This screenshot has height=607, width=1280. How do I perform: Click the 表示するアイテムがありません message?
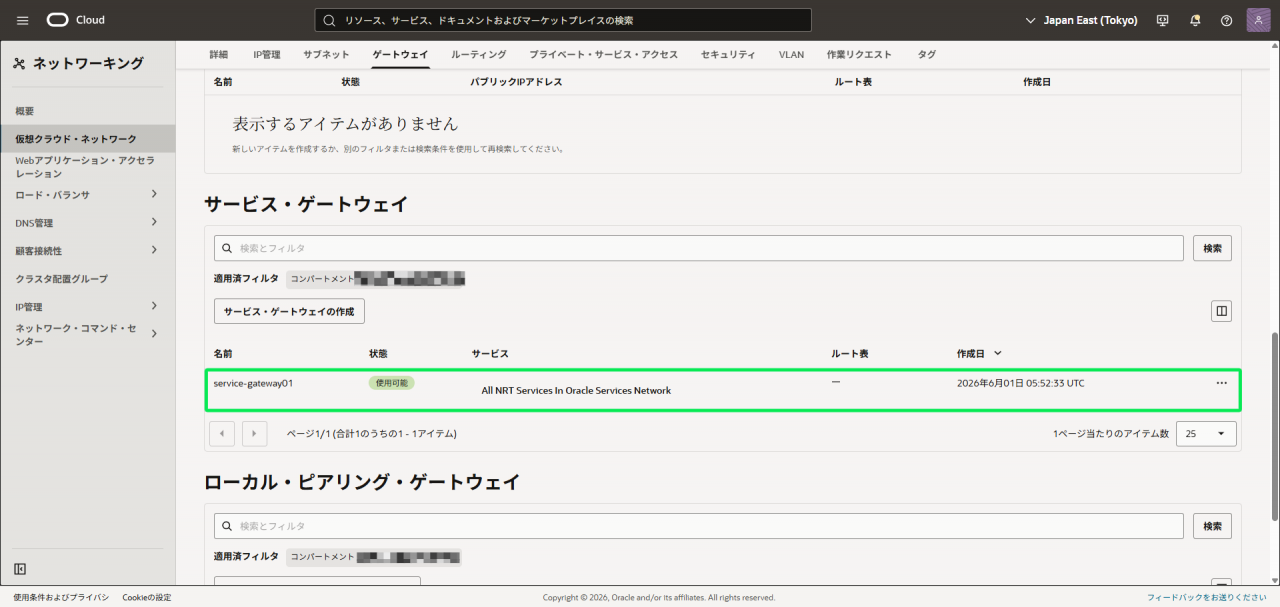(x=345, y=124)
